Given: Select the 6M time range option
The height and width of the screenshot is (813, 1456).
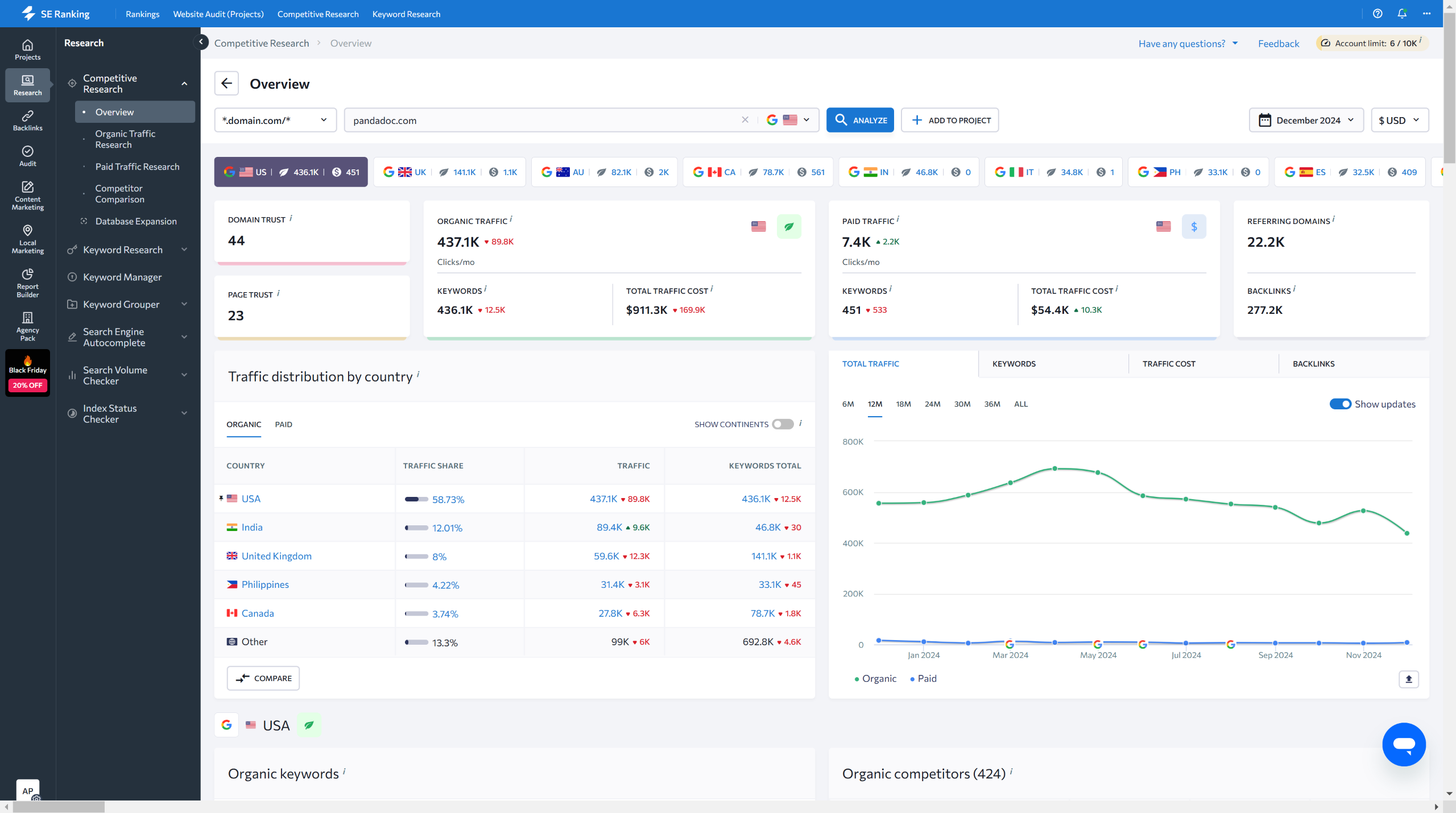Looking at the screenshot, I should 847,404.
